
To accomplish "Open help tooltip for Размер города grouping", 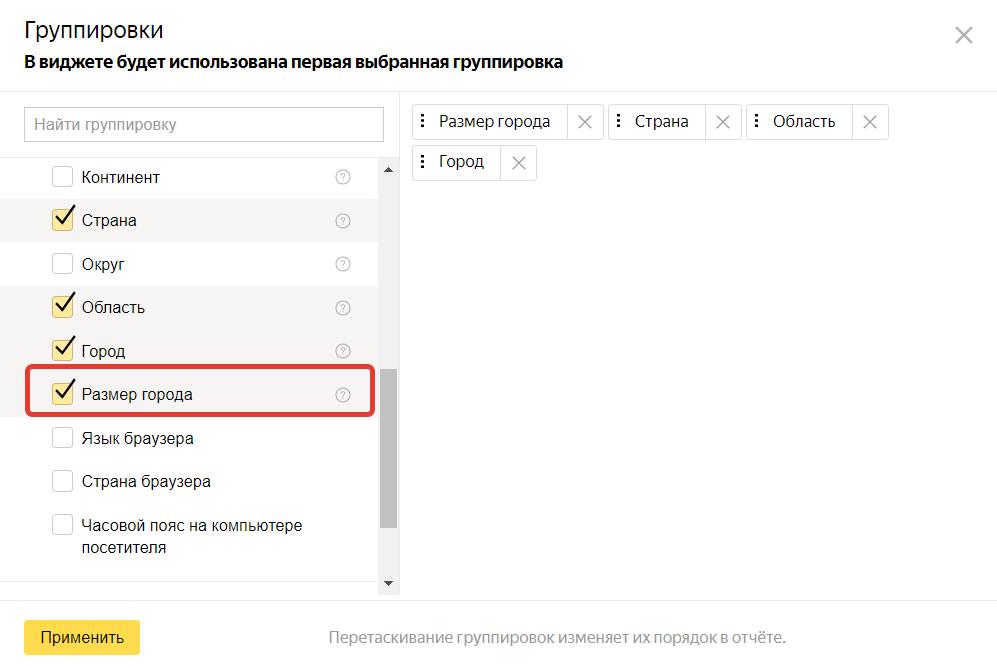I will tap(342, 391).
